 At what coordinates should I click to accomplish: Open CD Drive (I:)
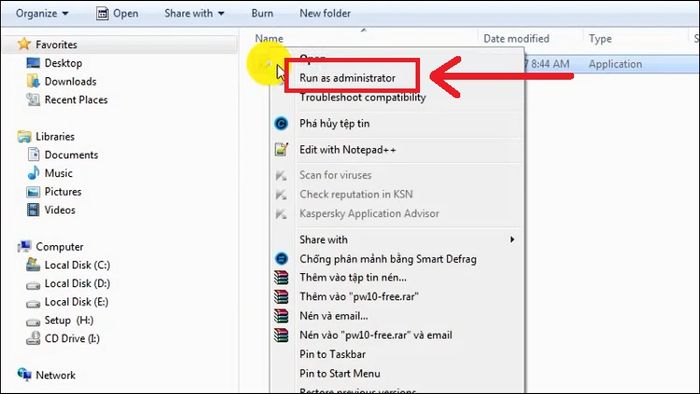(72, 338)
